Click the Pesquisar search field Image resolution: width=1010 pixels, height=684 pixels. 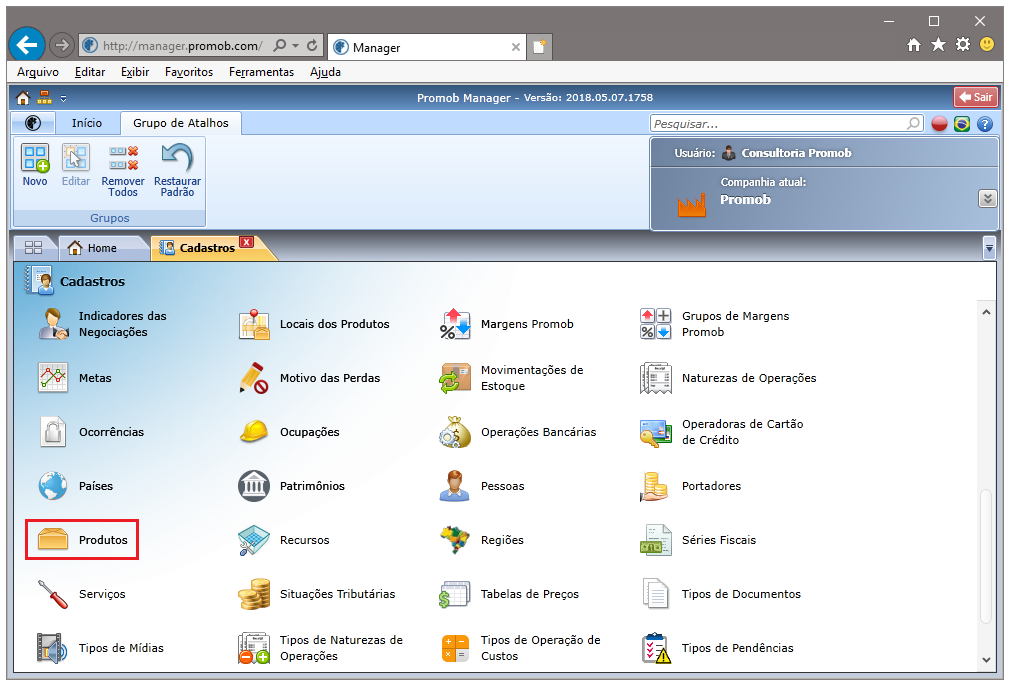(x=786, y=124)
